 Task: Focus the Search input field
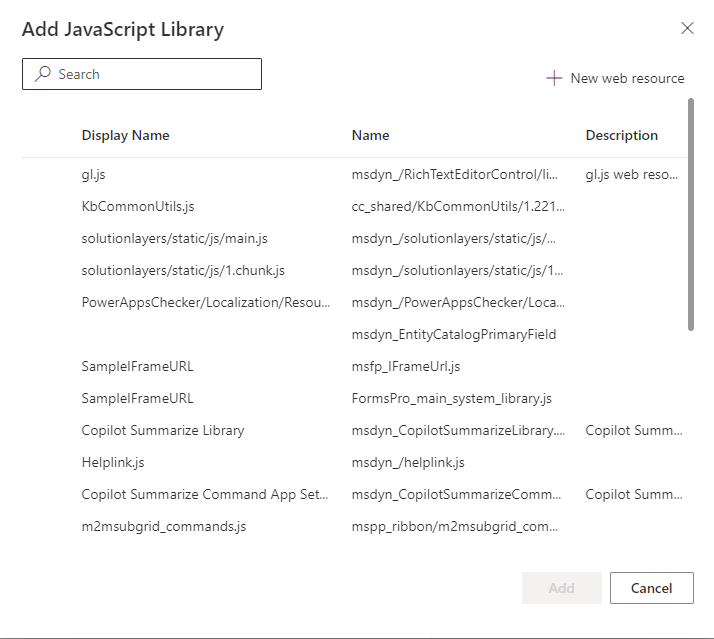(x=142, y=74)
